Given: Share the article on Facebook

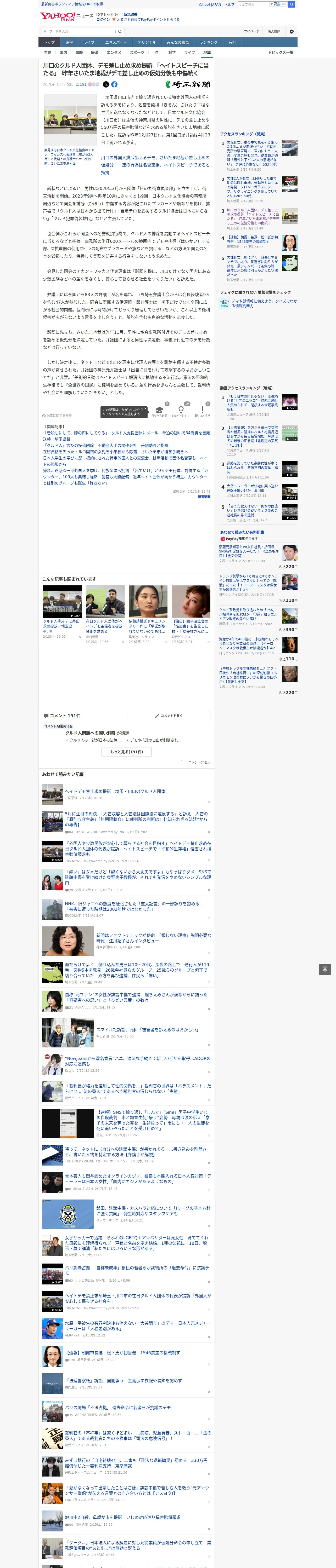Looking at the screenshot, I should pos(114,85).
